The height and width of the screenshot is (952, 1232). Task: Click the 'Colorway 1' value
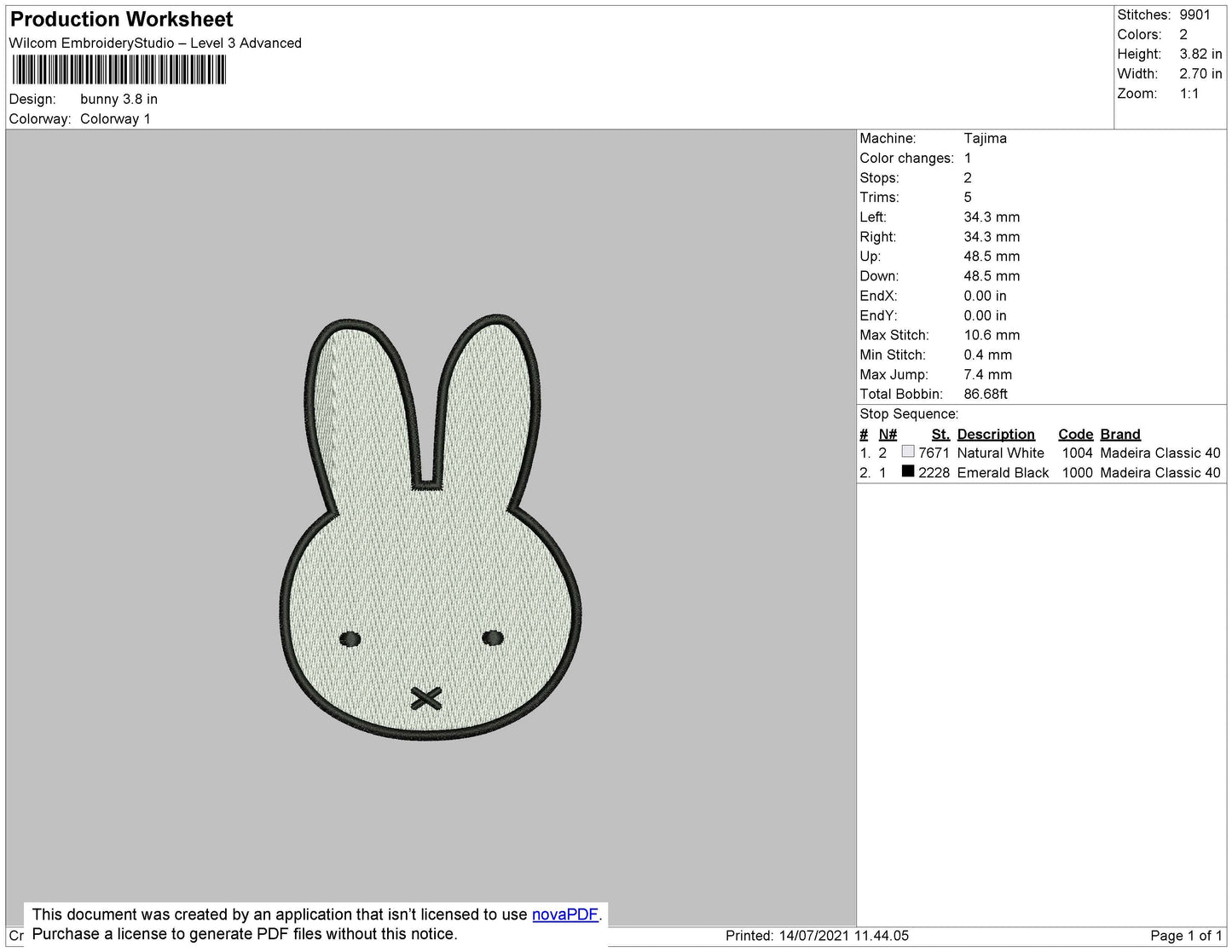click(x=115, y=118)
